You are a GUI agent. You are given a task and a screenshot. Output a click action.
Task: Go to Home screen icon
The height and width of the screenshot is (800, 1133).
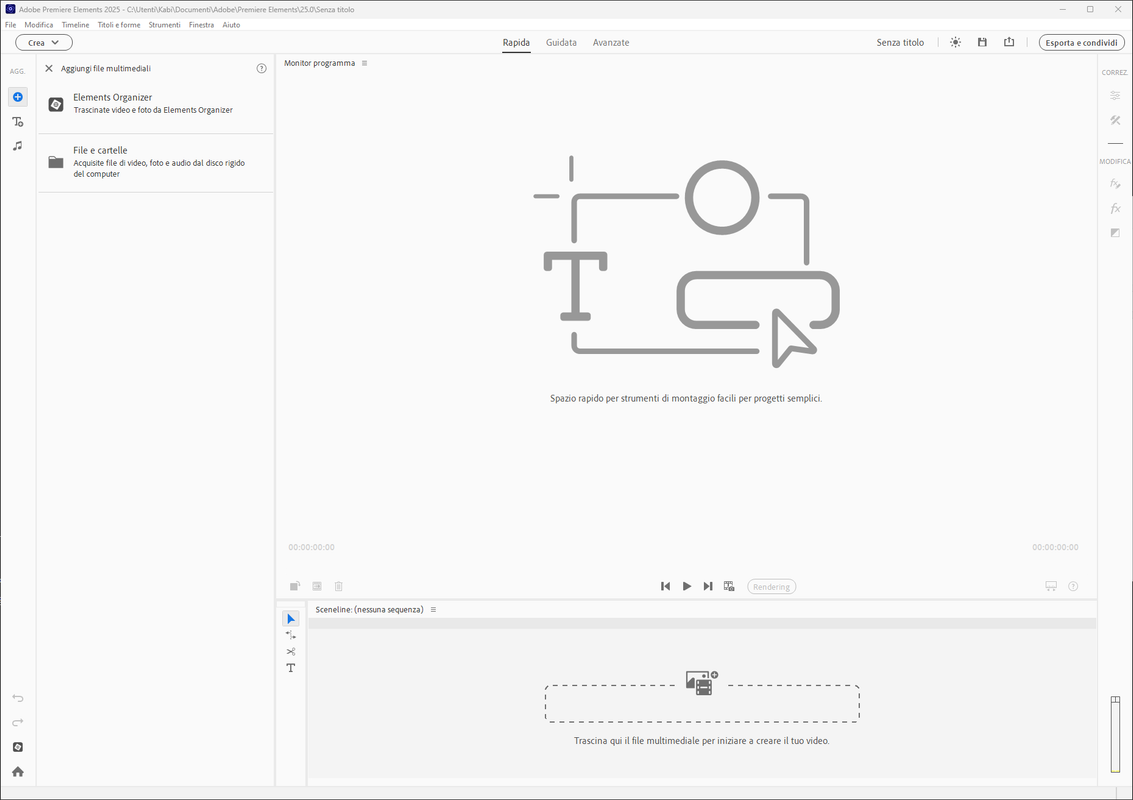(18, 772)
